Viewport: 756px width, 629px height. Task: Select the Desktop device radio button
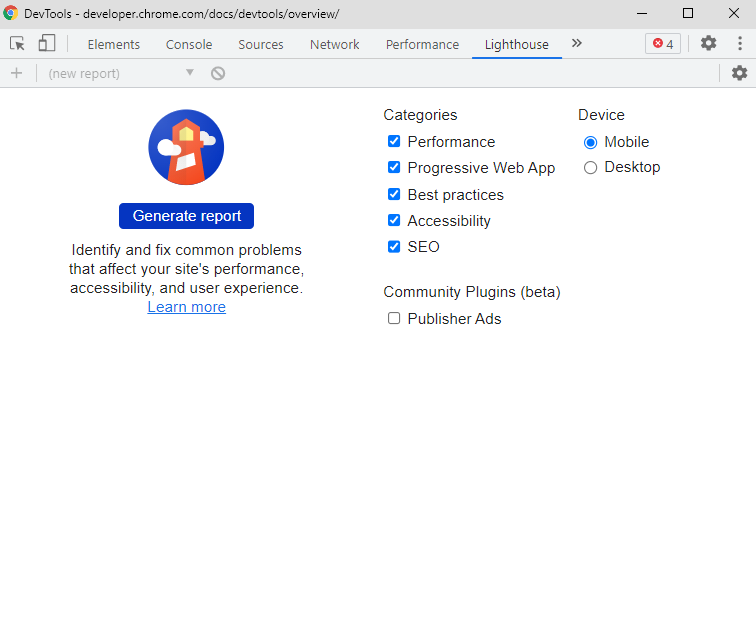[591, 168]
